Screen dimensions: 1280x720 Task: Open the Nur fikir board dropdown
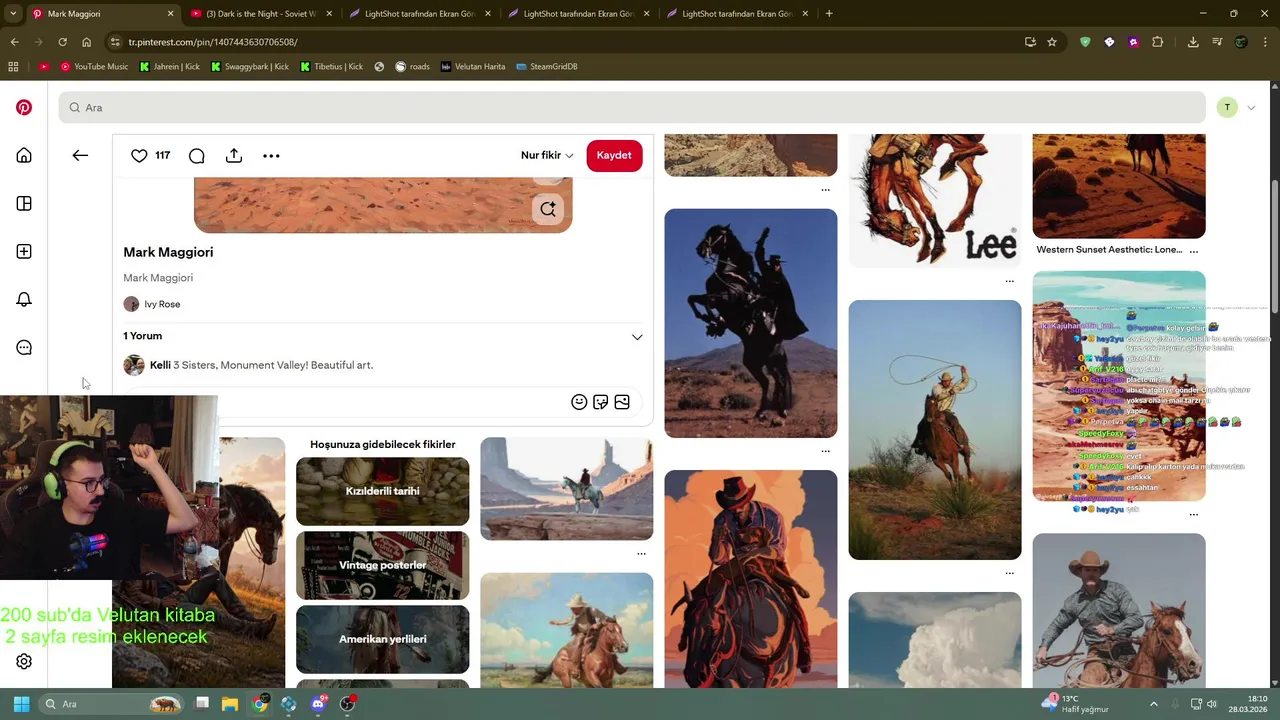(x=547, y=155)
